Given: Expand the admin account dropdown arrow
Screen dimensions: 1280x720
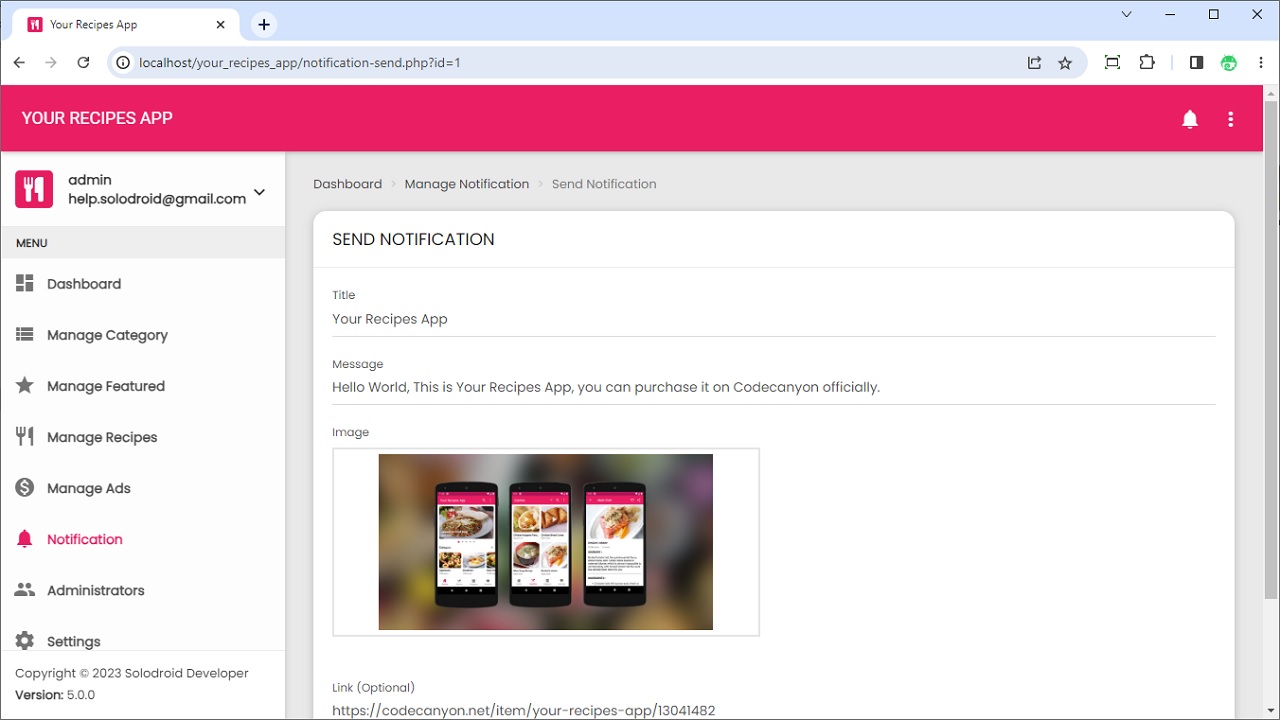Looking at the screenshot, I should [259, 192].
